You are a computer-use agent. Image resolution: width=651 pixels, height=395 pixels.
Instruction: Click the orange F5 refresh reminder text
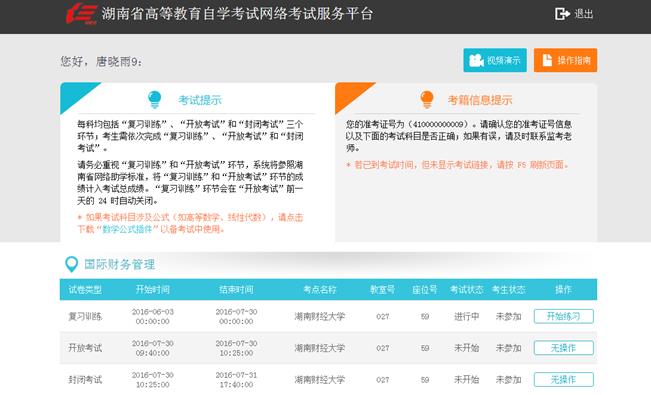click(x=457, y=165)
